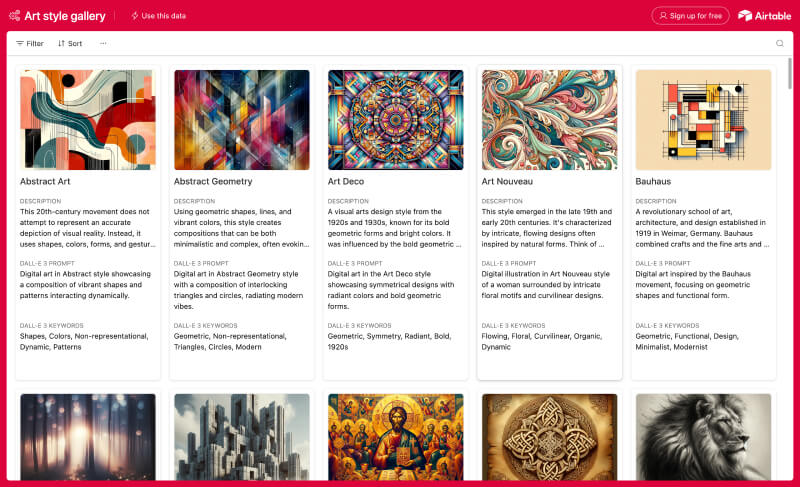This screenshot has width=800, height=487.
Task: Open the three-dot more options menu
Action: pyautogui.click(x=103, y=44)
